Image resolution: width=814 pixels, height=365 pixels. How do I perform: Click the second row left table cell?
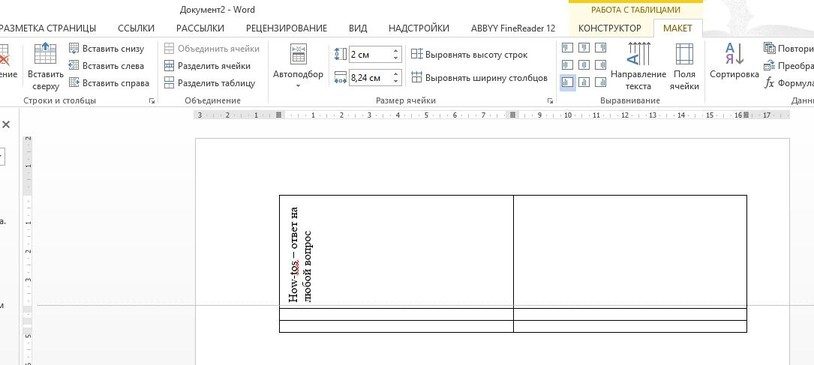396,314
